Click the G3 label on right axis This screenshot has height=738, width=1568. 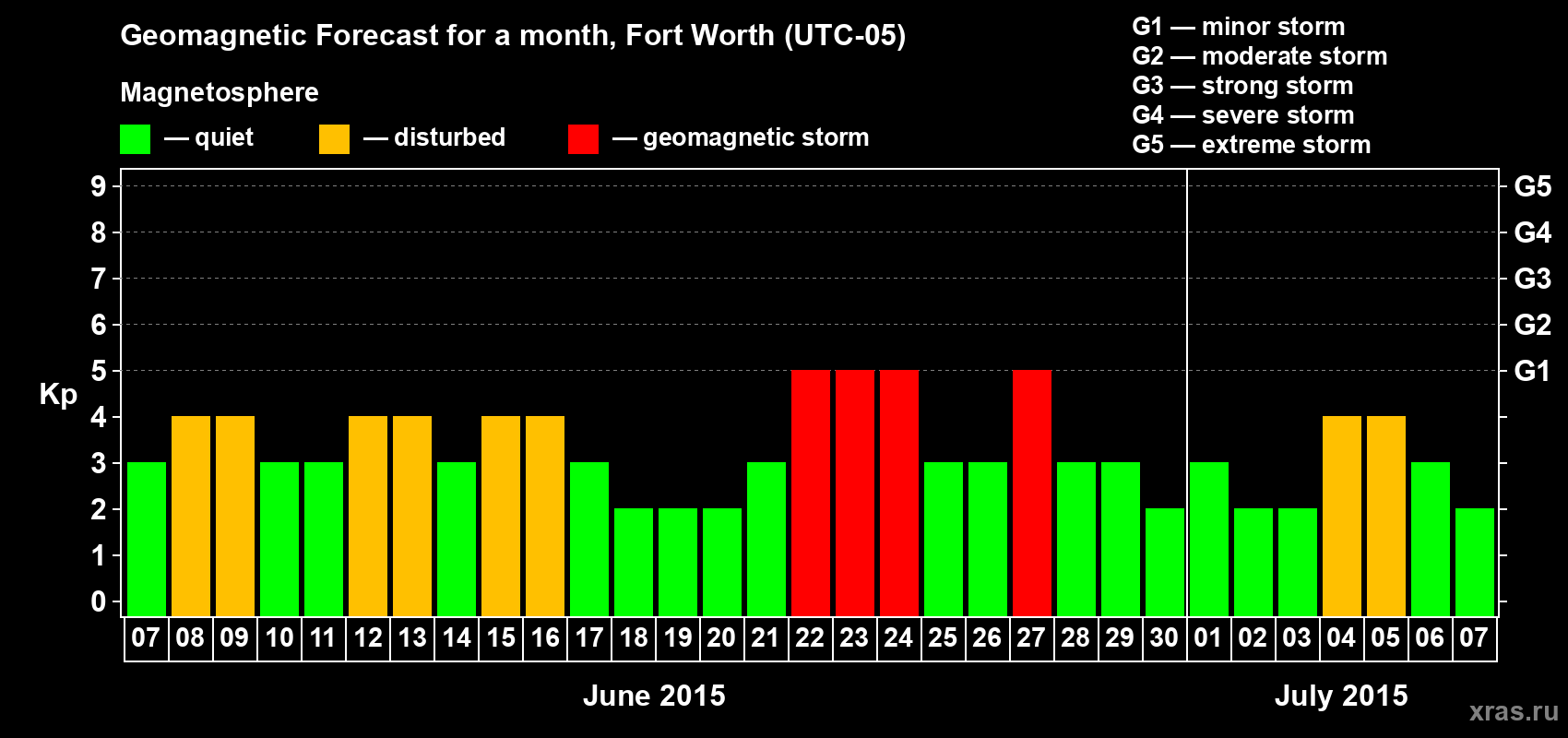click(x=1533, y=280)
